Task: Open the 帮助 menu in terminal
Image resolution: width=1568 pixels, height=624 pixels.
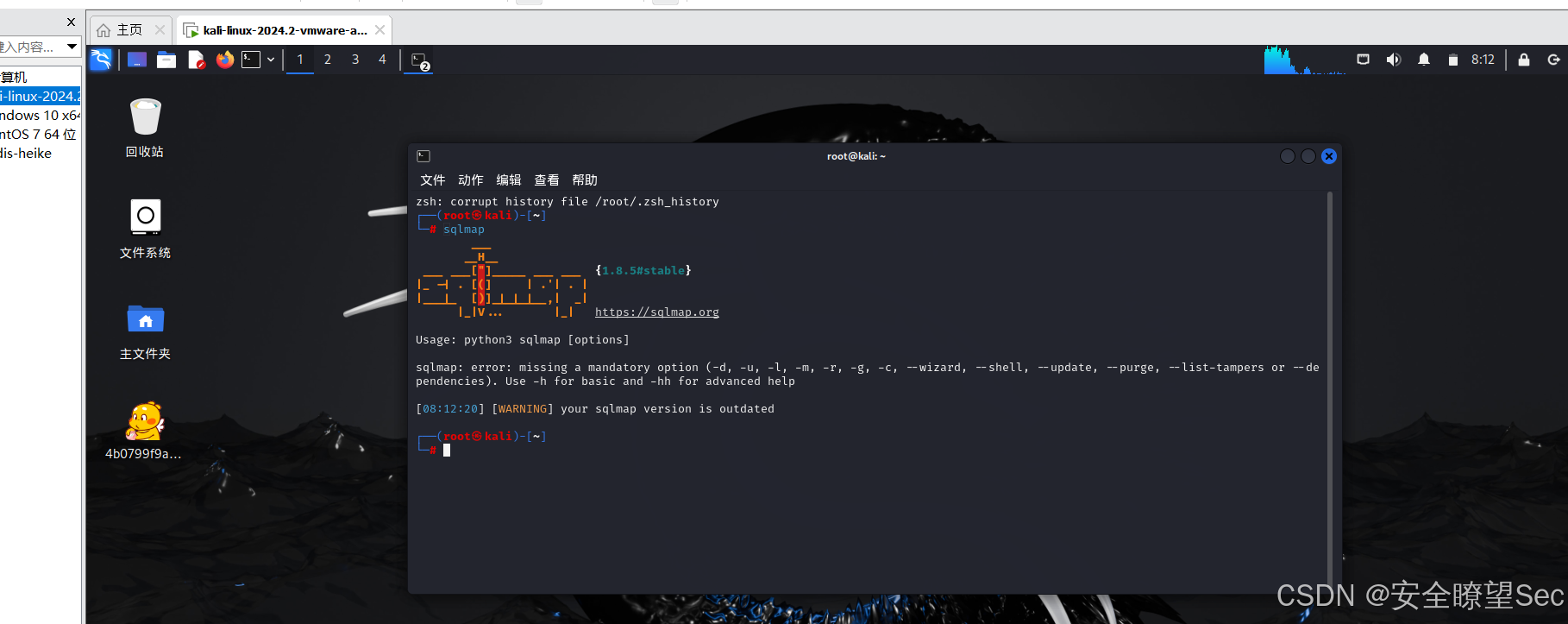Action: (x=585, y=180)
